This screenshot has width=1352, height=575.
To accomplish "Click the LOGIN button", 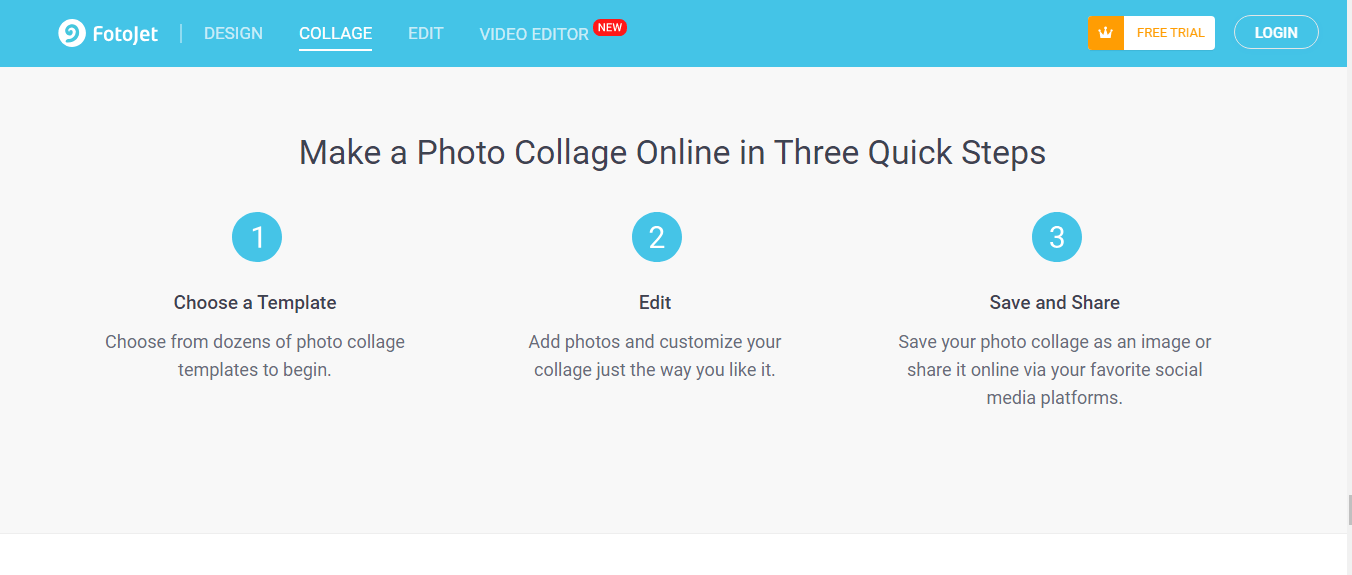I will coord(1276,32).
